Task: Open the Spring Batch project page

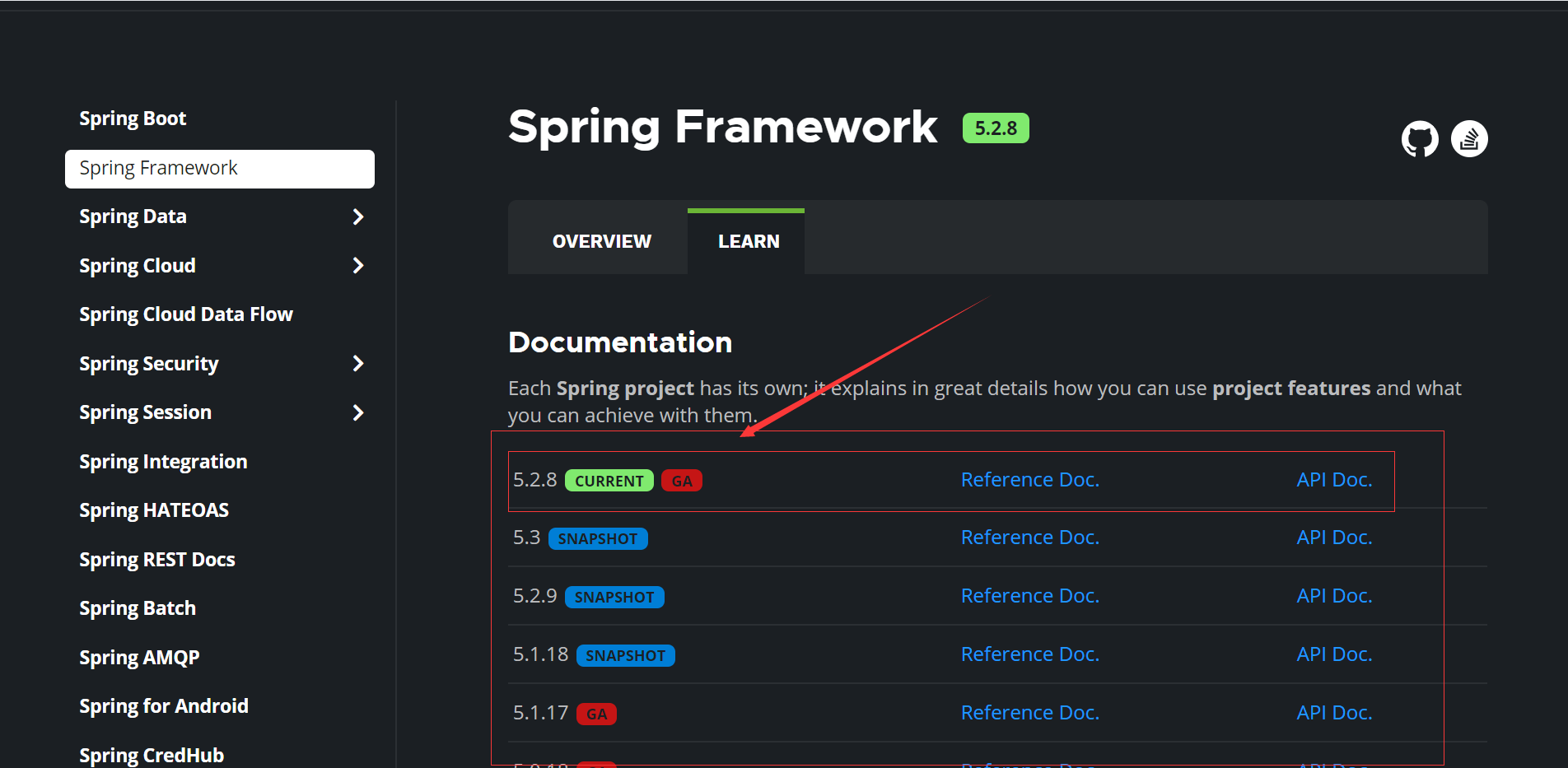Action: click(137, 607)
